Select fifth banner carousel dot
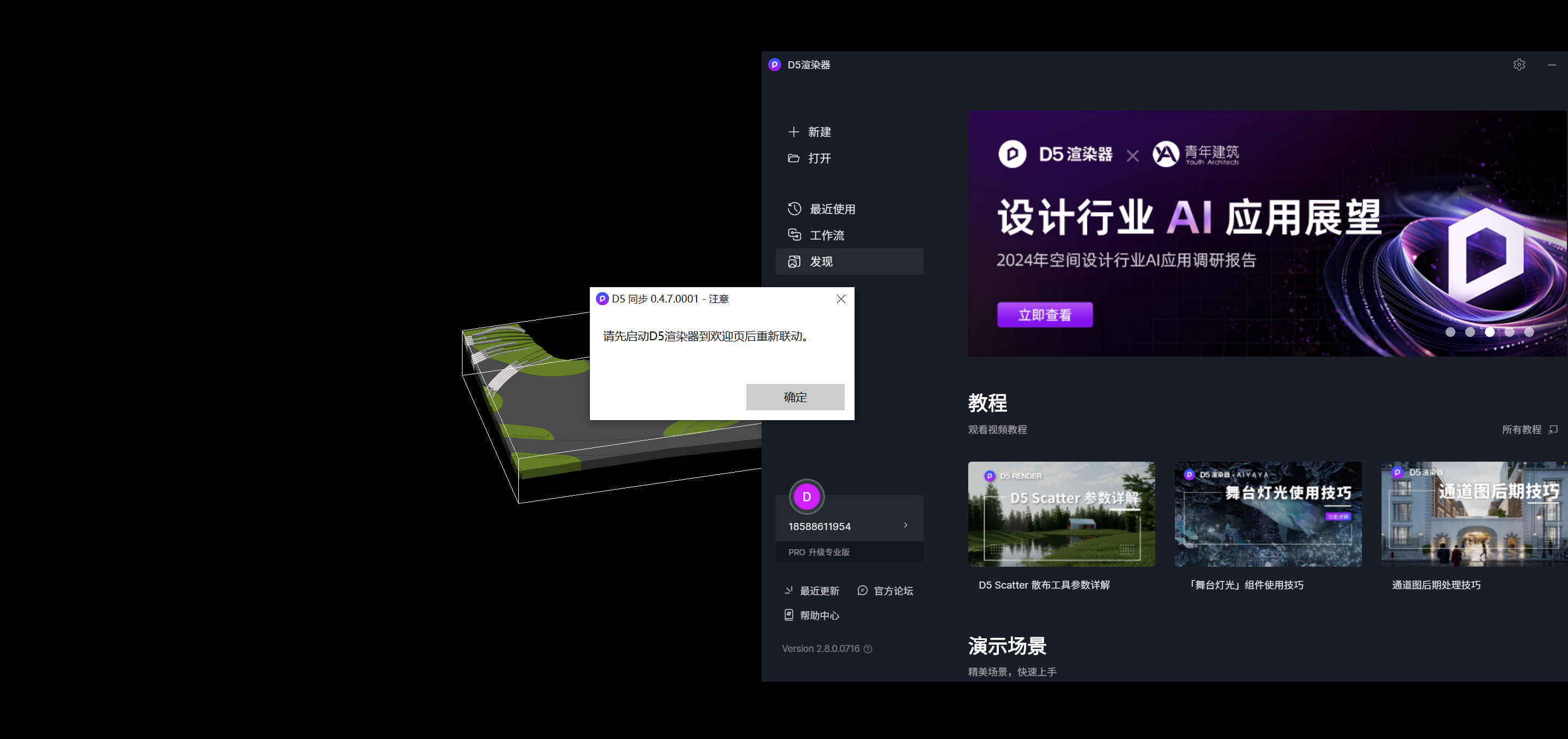Viewport: 1568px width, 739px height. 1529,332
